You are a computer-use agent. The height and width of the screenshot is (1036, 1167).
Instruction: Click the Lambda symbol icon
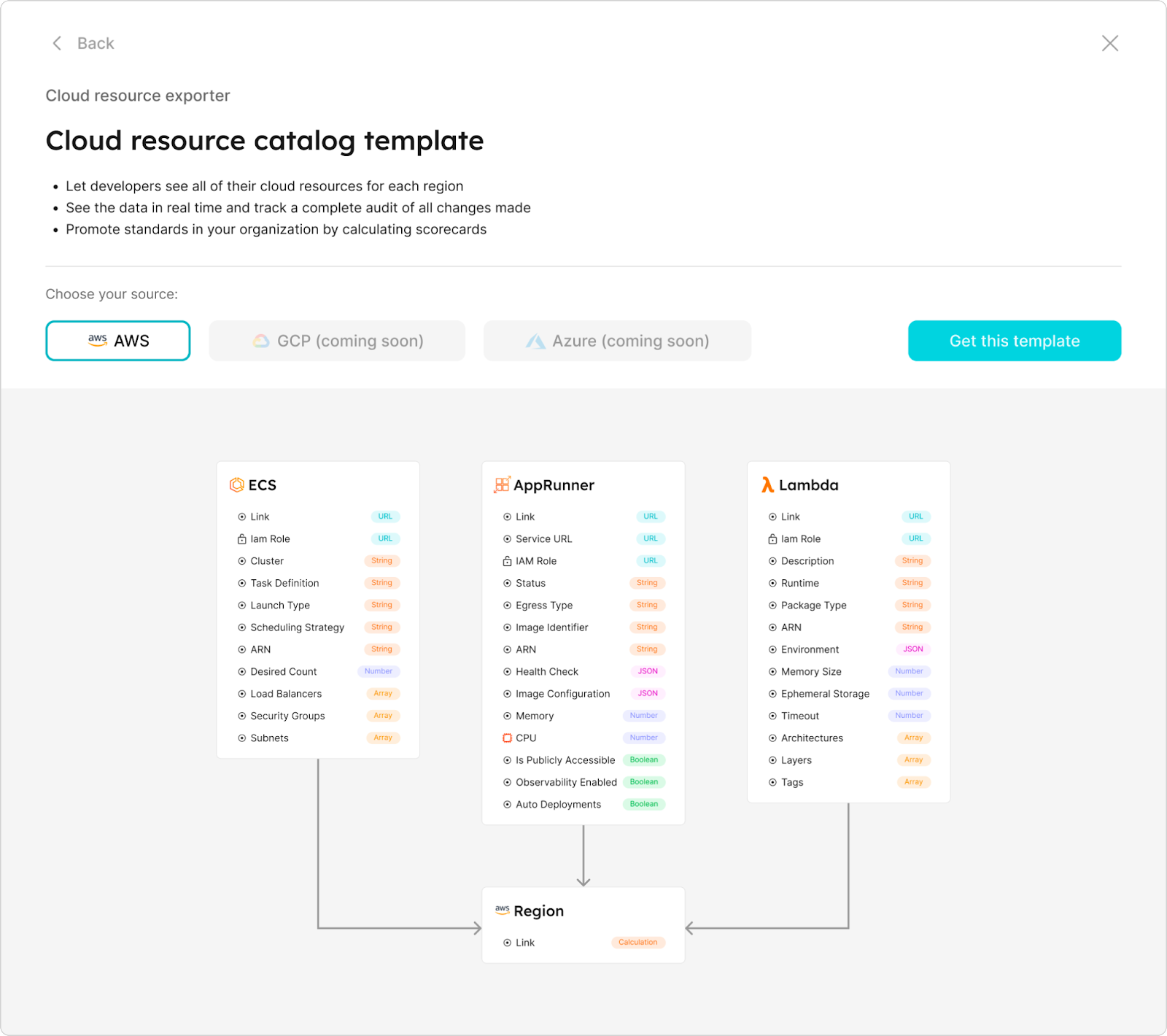tap(767, 485)
